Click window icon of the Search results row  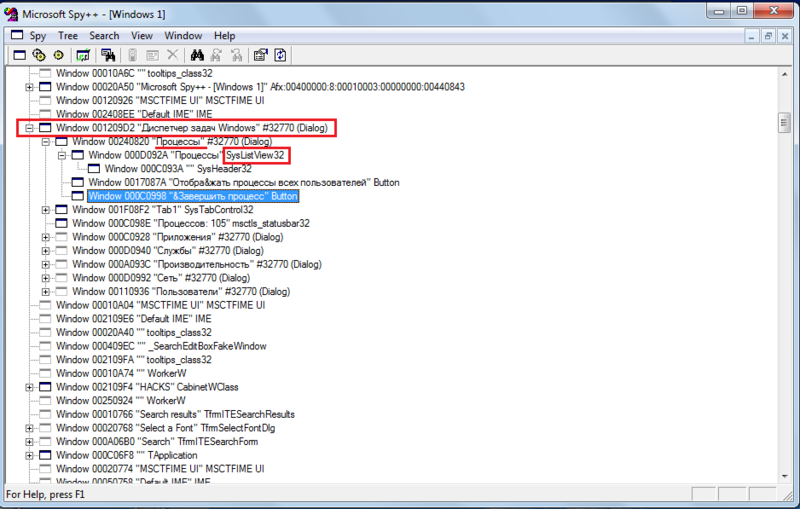(x=45, y=414)
